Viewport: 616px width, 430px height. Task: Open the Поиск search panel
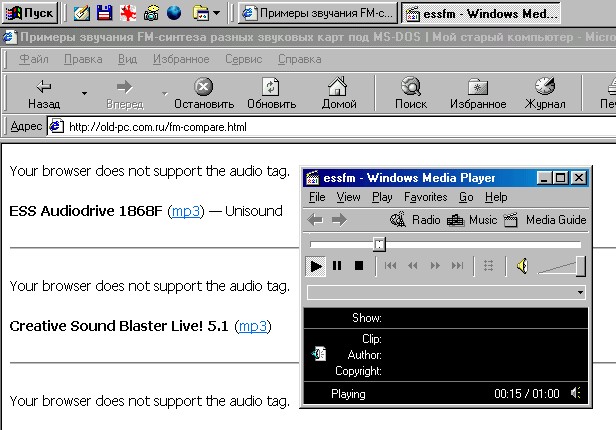[x=410, y=94]
